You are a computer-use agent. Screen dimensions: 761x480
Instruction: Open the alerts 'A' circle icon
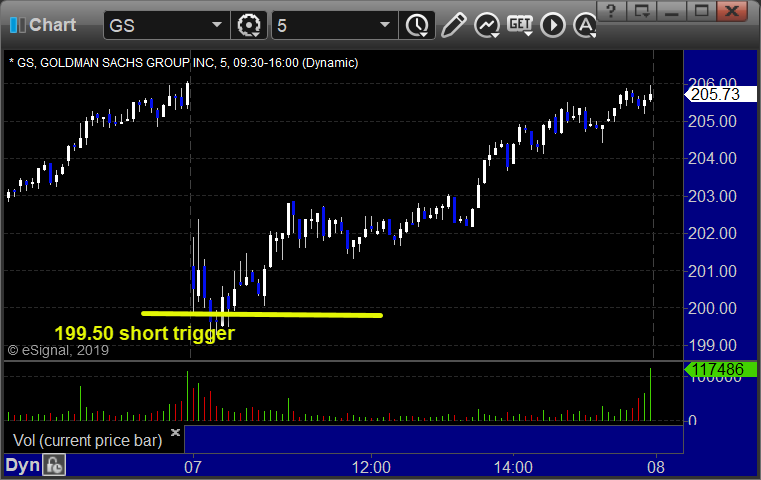[x=585, y=25]
